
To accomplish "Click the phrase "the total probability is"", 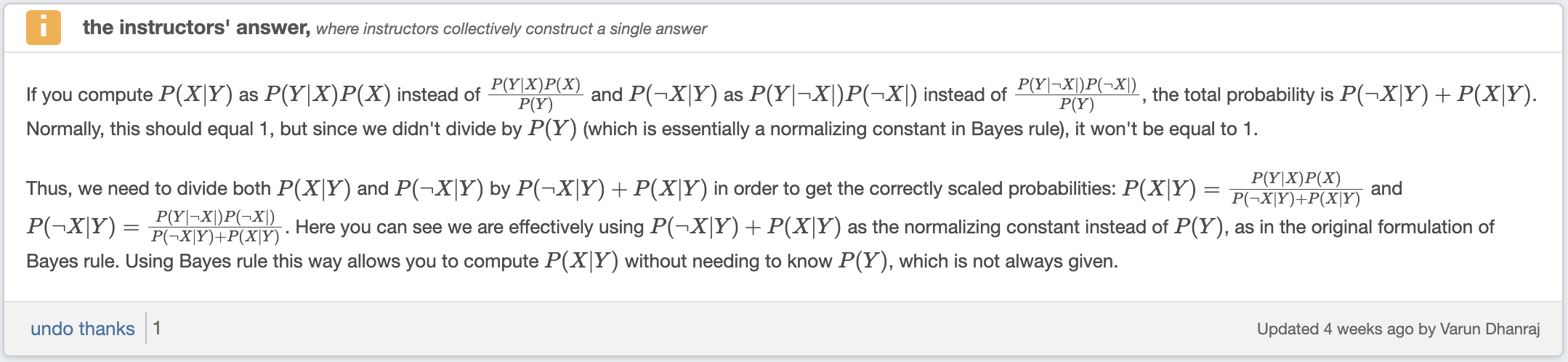I will pyautogui.click(x=1242, y=94).
